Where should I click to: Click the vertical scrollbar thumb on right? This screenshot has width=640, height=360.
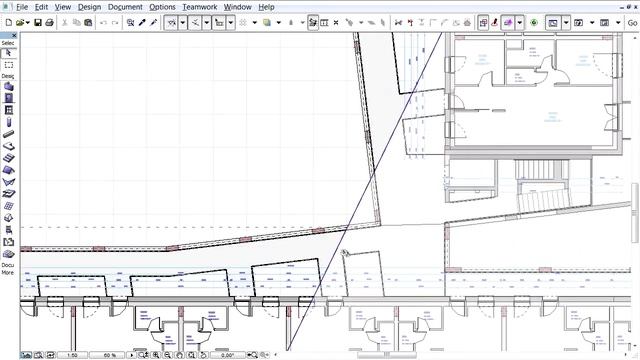[636, 212]
